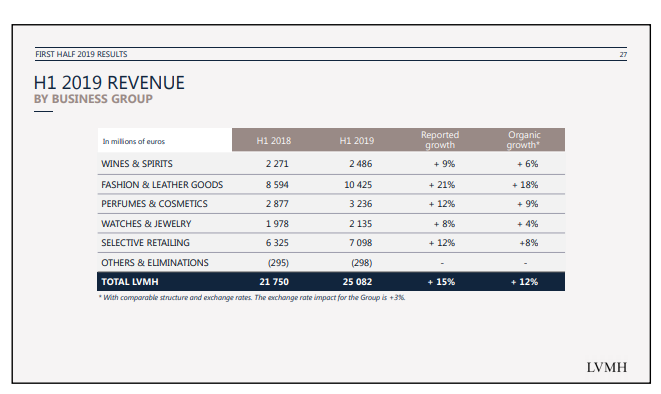Image resolution: width=661 pixels, height=394 pixels.
Task: Click the comparable structure footnote text
Action: [x=252, y=298]
